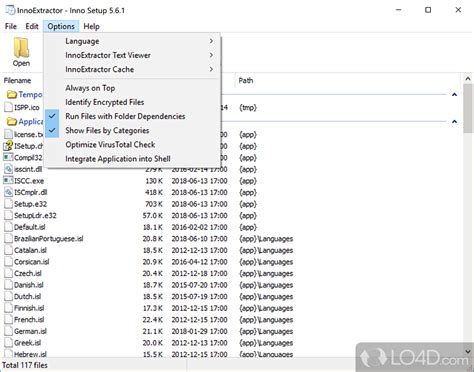Click the isscint.dll file icon

click(8, 169)
